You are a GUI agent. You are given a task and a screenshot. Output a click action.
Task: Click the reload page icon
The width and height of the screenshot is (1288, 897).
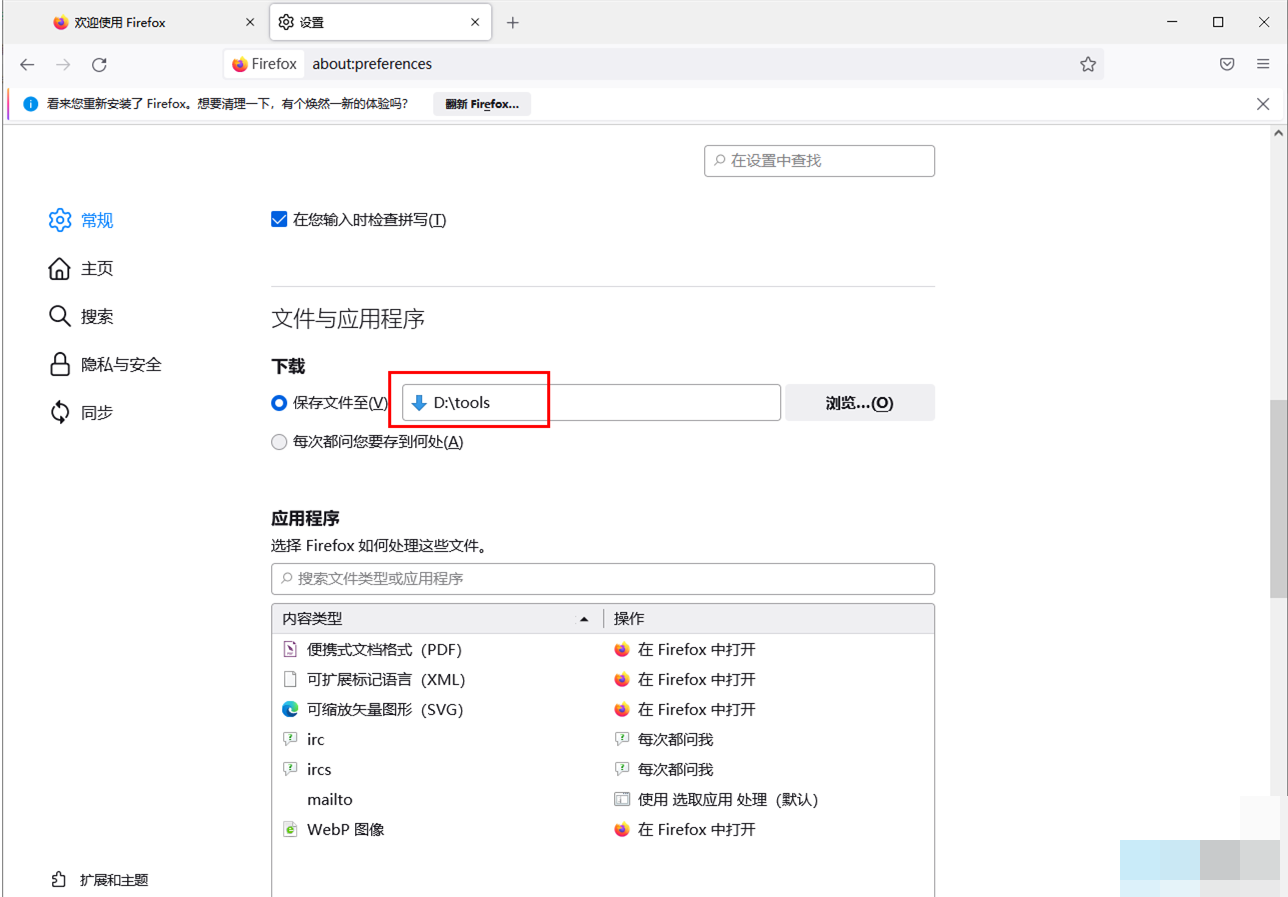coord(99,64)
